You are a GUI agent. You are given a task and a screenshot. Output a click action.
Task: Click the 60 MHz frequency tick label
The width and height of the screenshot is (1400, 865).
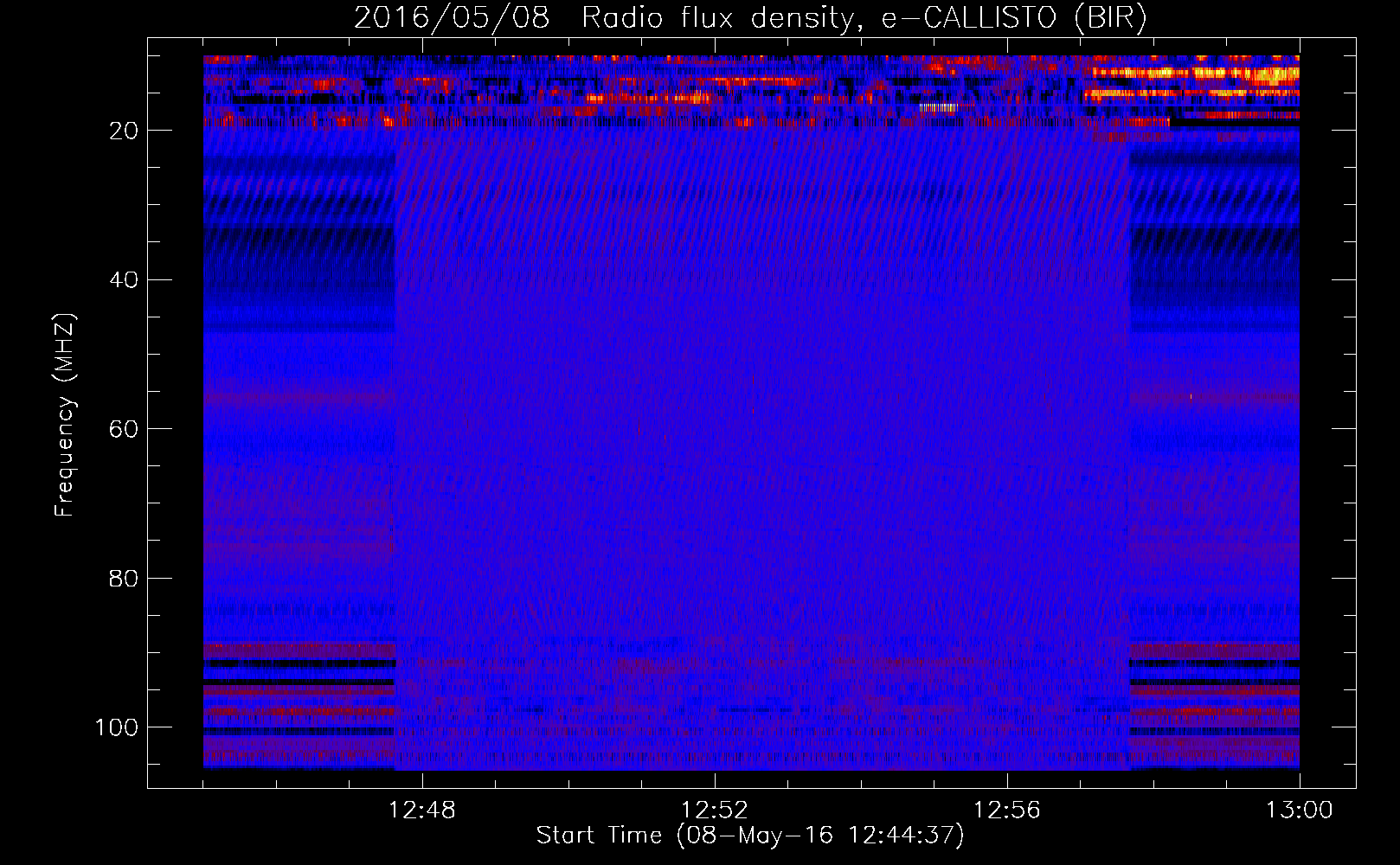click(124, 430)
